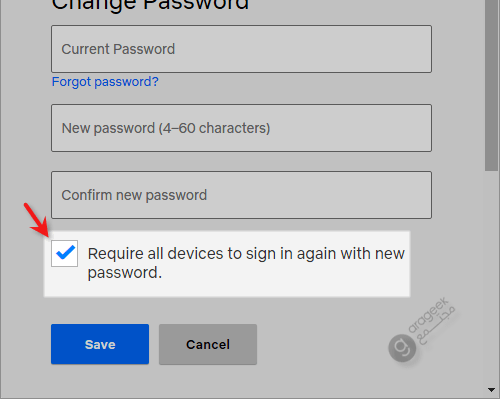Click the words 'with new' in the checkbox label

[372, 254]
